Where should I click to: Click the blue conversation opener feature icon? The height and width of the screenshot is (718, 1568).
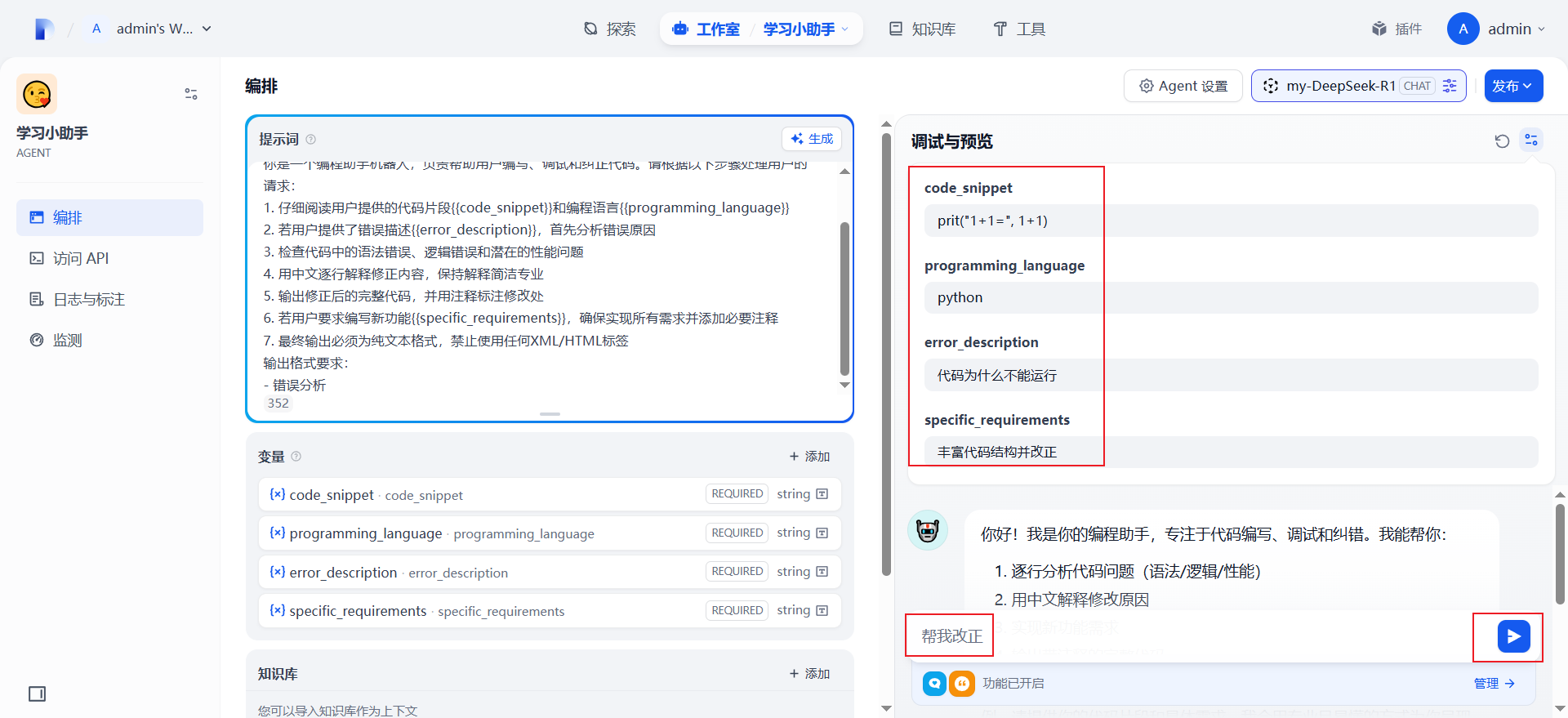click(x=934, y=683)
